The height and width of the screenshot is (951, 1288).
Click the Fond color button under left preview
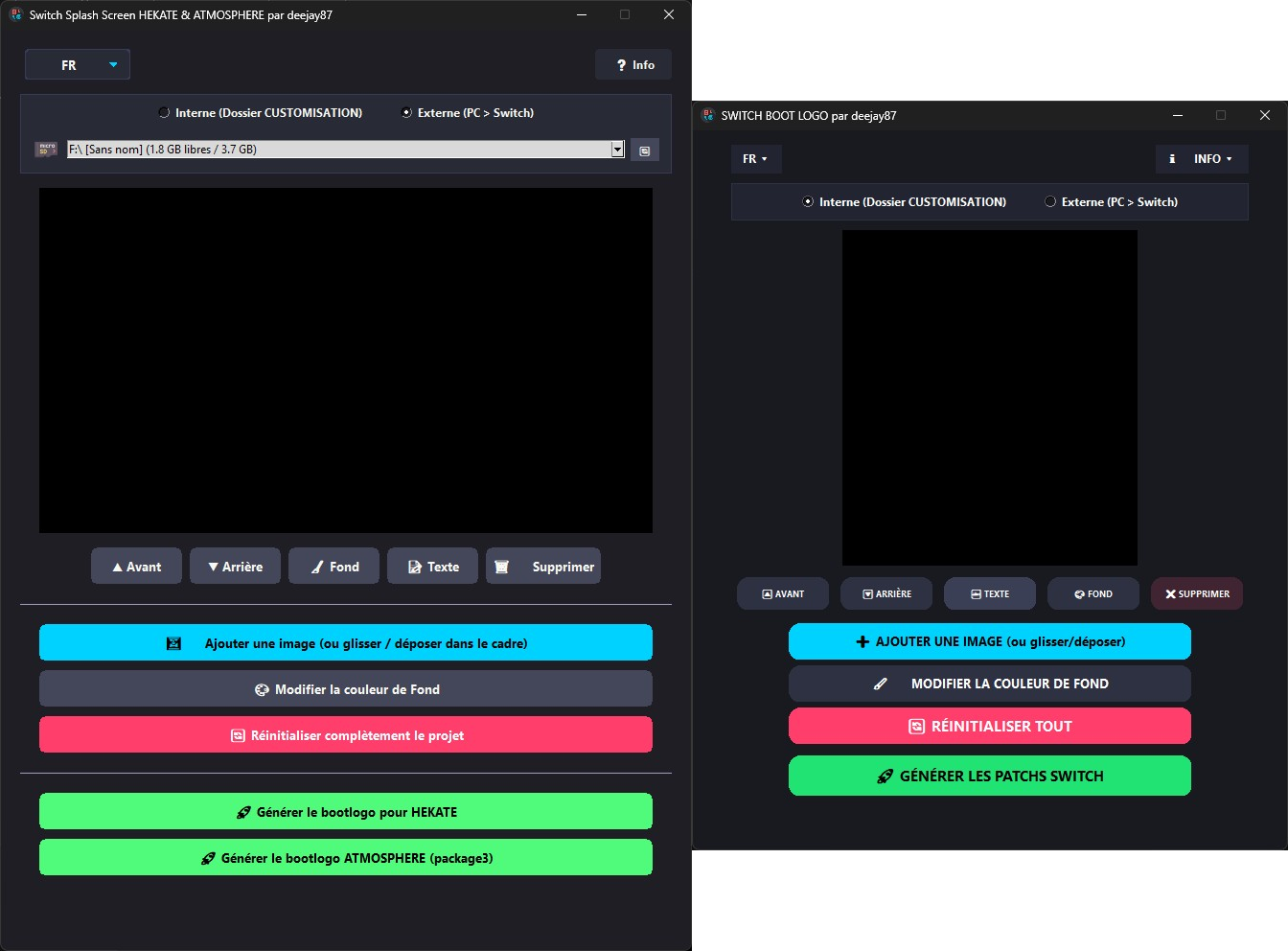(x=333, y=567)
